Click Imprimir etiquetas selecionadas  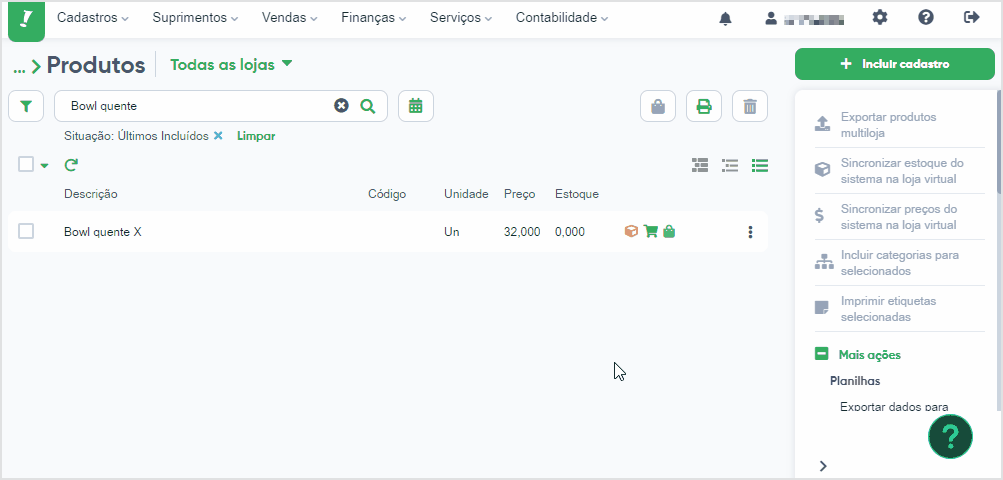pyautogui.click(x=899, y=309)
